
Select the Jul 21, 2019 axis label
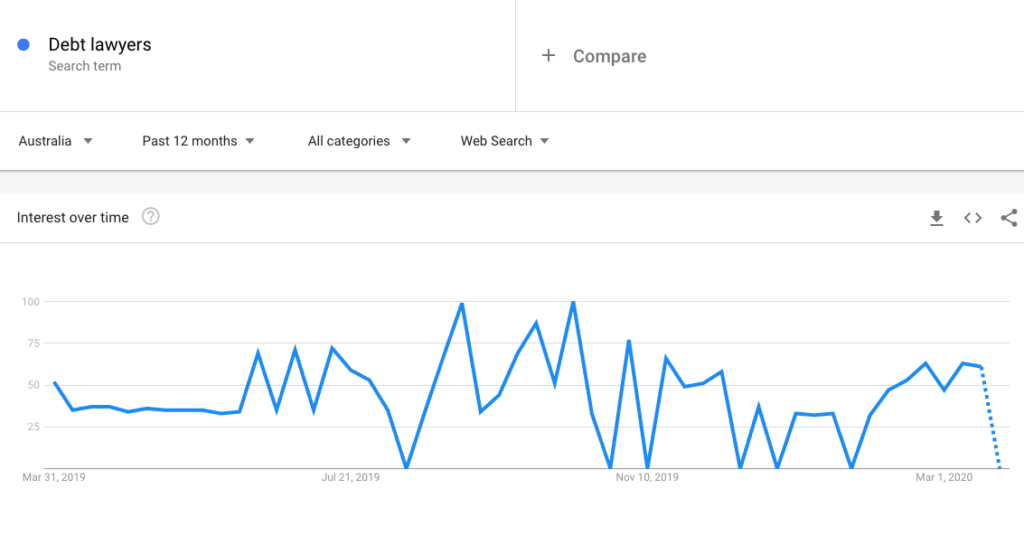click(351, 477)
